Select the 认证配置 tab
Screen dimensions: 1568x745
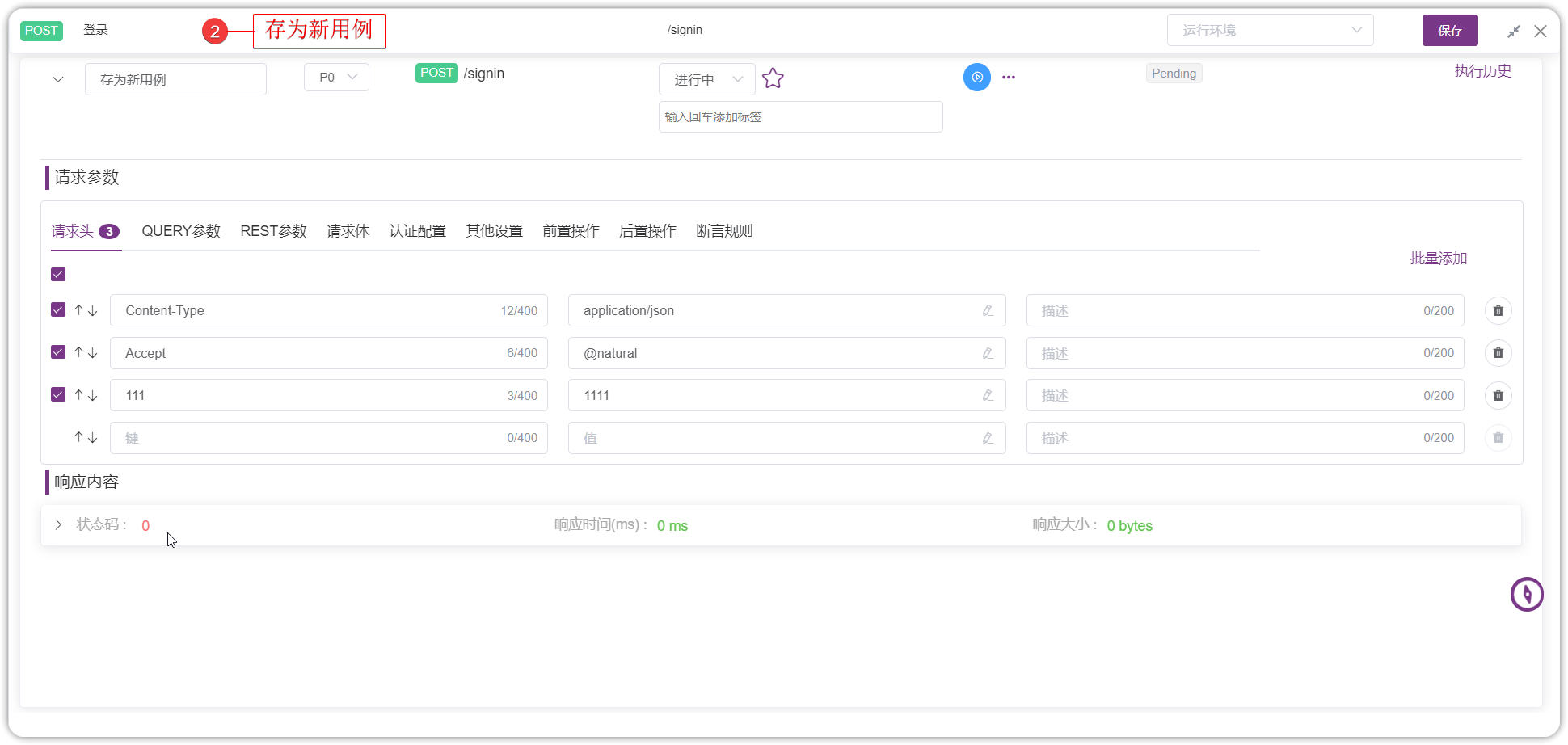point(418,231)
